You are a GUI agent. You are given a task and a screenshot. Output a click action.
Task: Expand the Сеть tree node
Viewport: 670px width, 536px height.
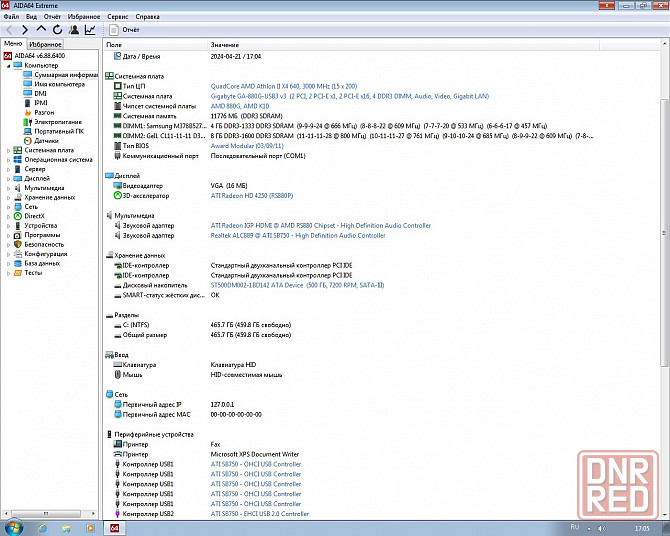point(8,207)
